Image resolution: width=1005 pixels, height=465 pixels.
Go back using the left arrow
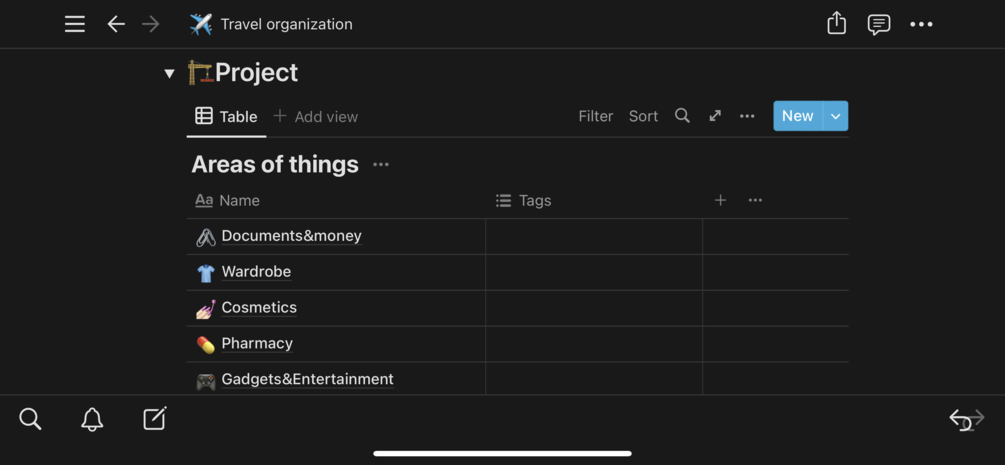(x=116, y=24)
